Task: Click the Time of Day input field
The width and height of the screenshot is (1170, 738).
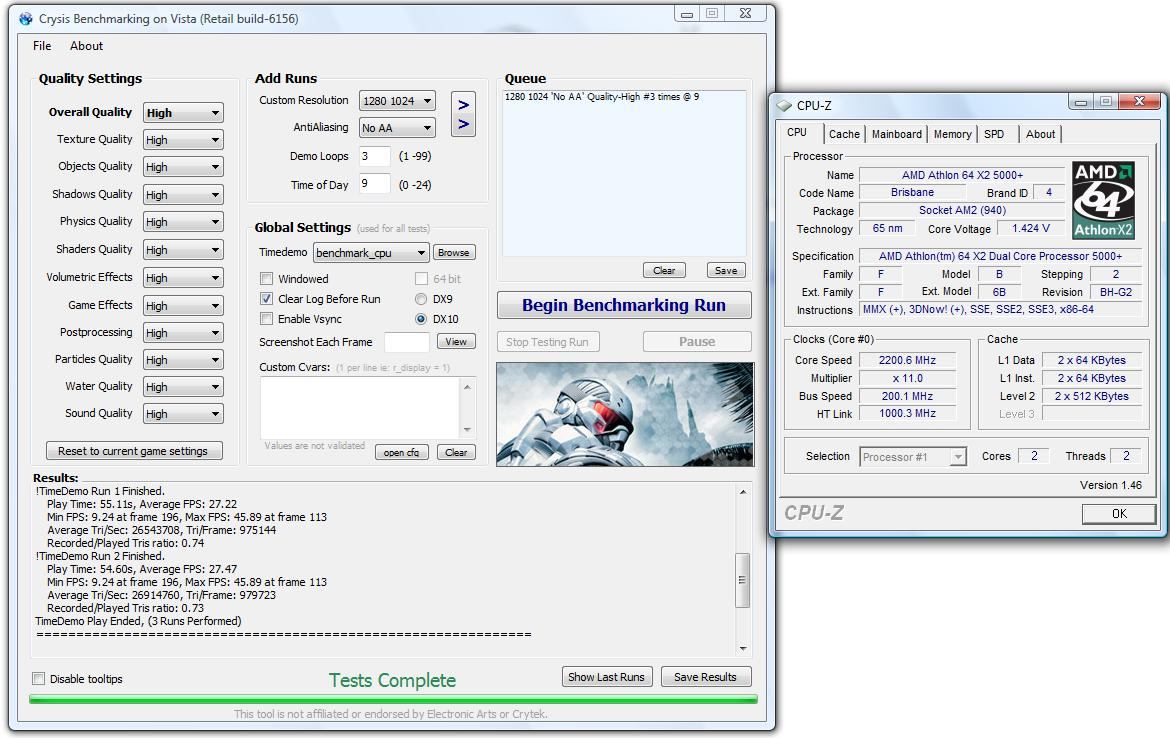Action: (375, 184)
